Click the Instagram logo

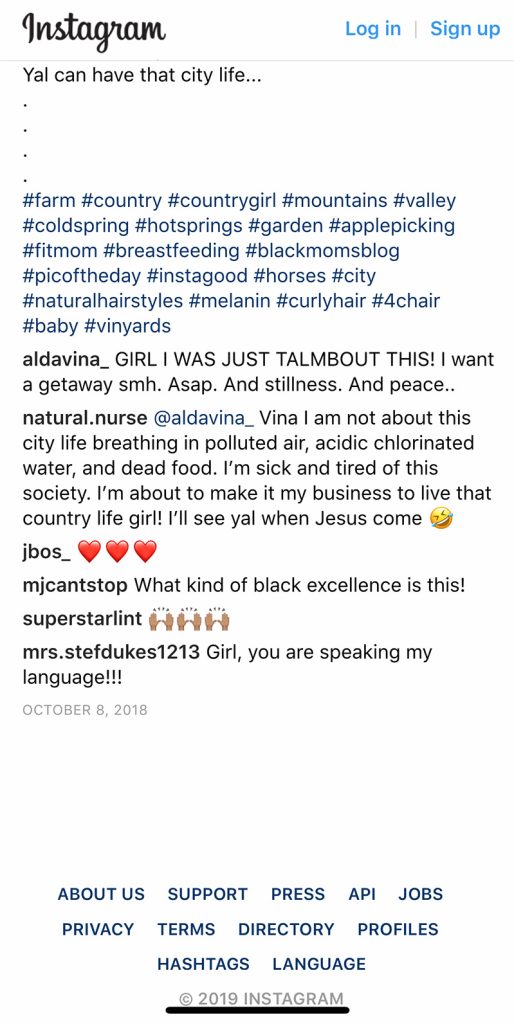pyautogui.click(x=94, y=30)
